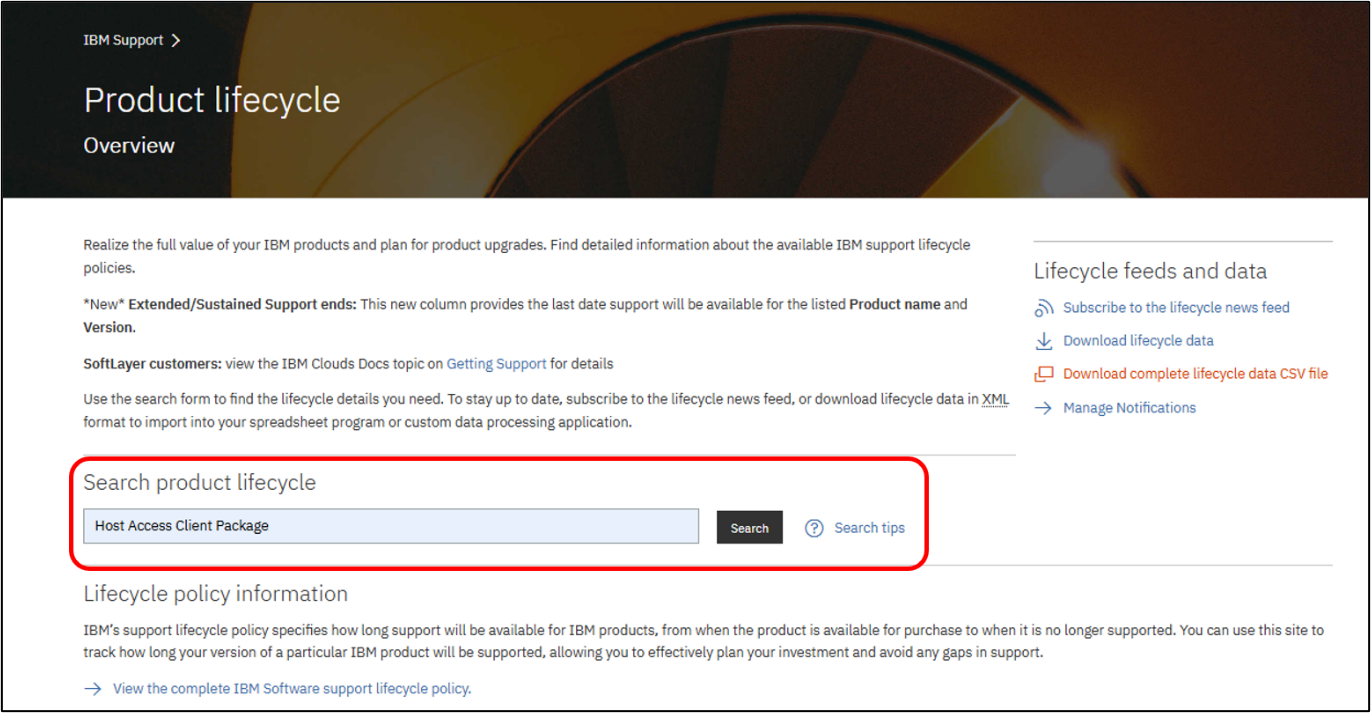The height and width of the screenshot is (713, 1371).
Task: Click the Lifecycle policy information heading
Action: pyautogui.click(x=216, y=594)
